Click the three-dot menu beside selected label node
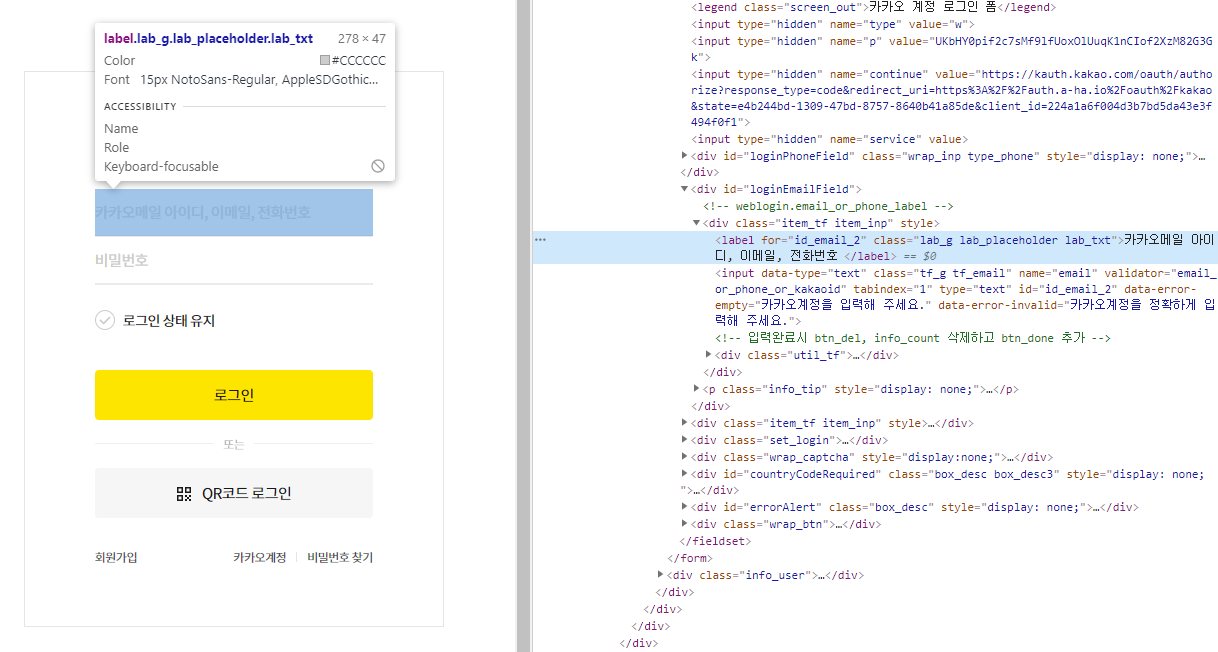Image resolution: width=1218 pixels, height=652 pixels. tap(540, 240)
